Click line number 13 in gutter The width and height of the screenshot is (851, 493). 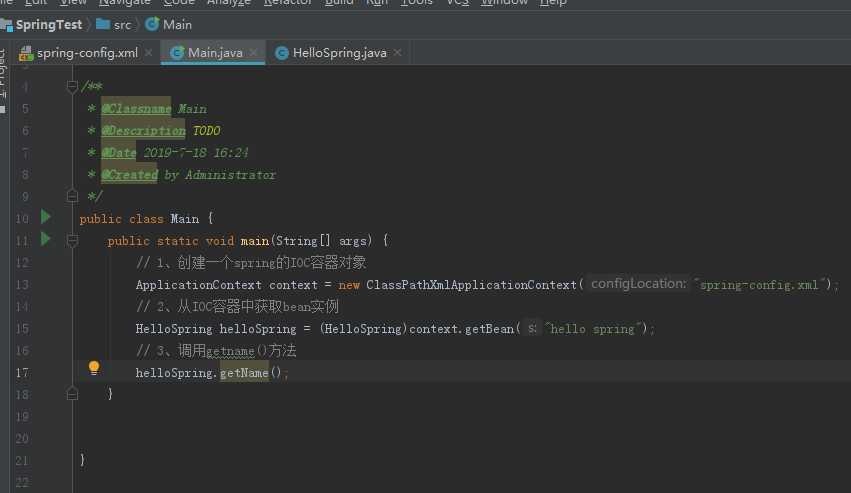coord(22,285)
